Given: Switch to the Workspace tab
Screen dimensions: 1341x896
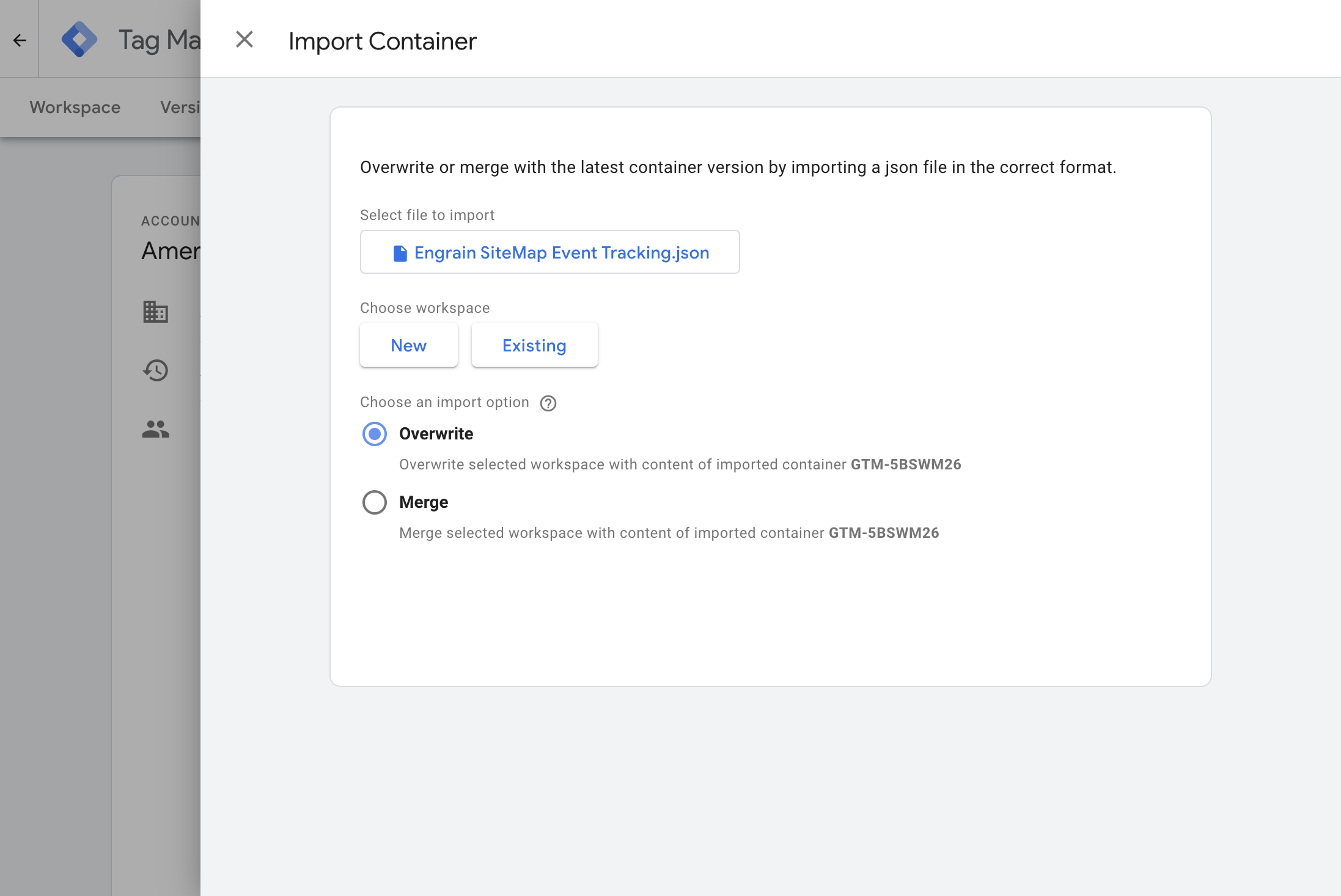Looking at the screenshot, I should [75, 107].
